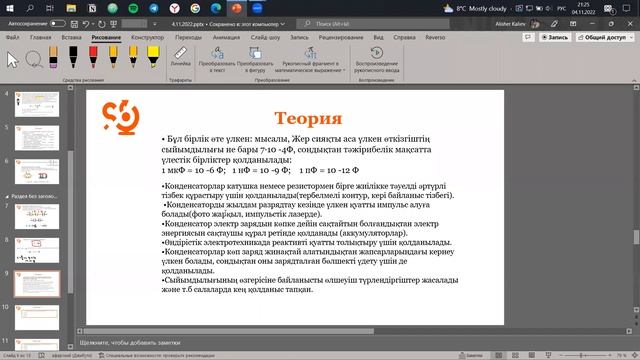This screenshot has height=360, width=640.
Task: Switch to the Главная tab
Action: click(x=40, y=37)
